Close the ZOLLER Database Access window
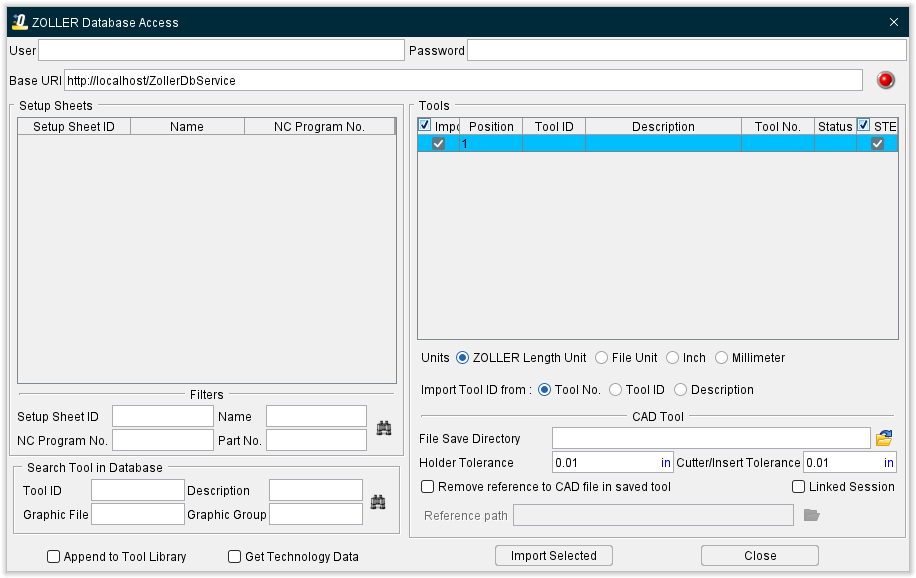 point(894,22)
